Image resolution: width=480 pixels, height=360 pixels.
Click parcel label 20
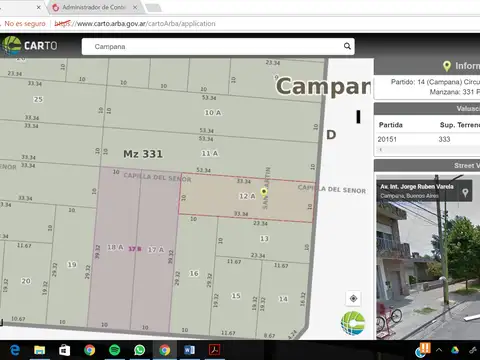(26, 281)
